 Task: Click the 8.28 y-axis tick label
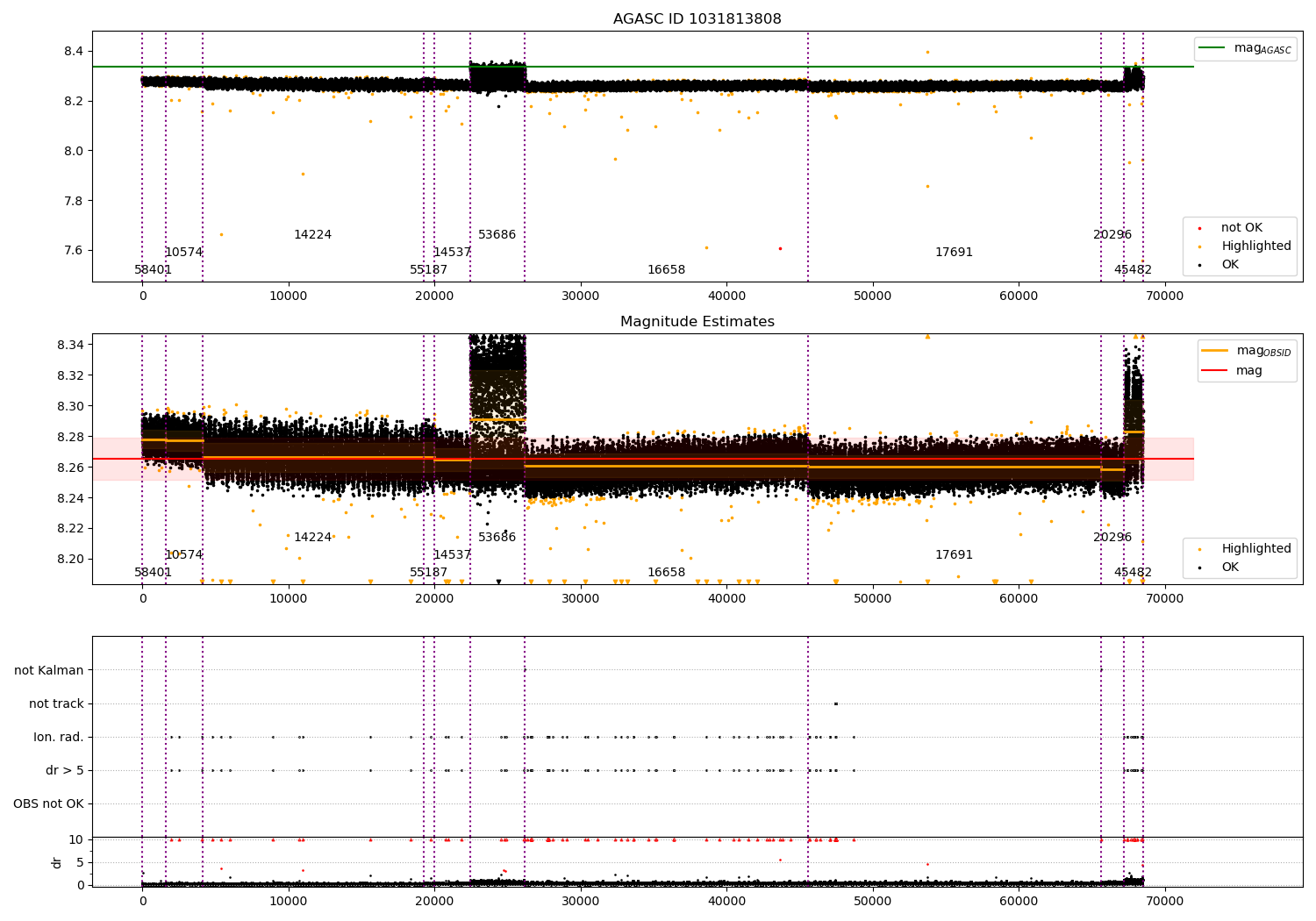[70, 437]
